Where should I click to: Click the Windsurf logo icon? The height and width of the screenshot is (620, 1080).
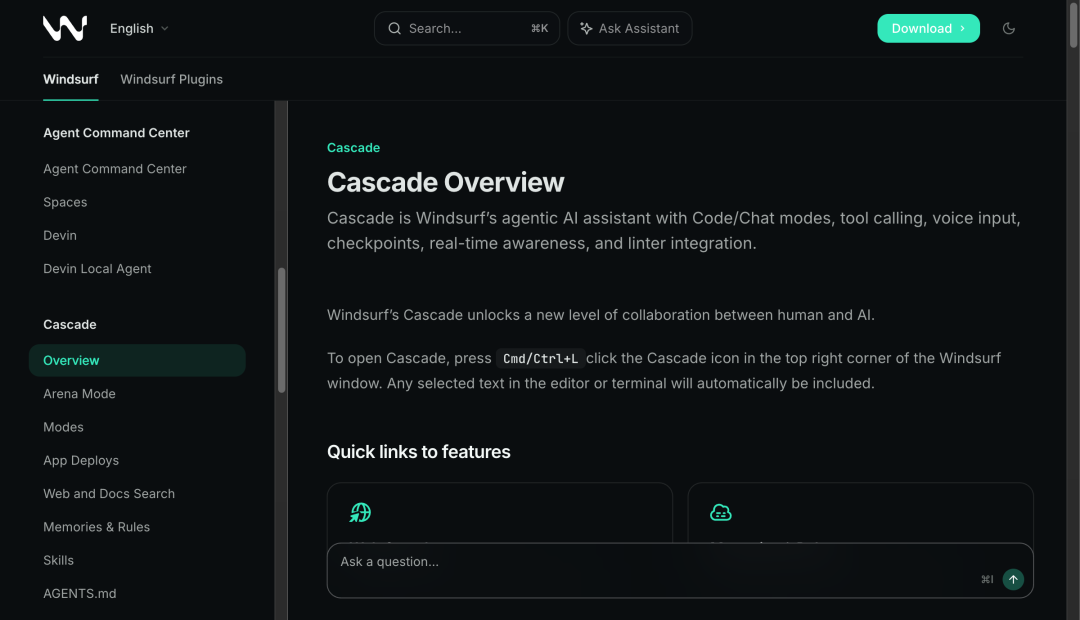pyautogui.click(x=65, y=28)
